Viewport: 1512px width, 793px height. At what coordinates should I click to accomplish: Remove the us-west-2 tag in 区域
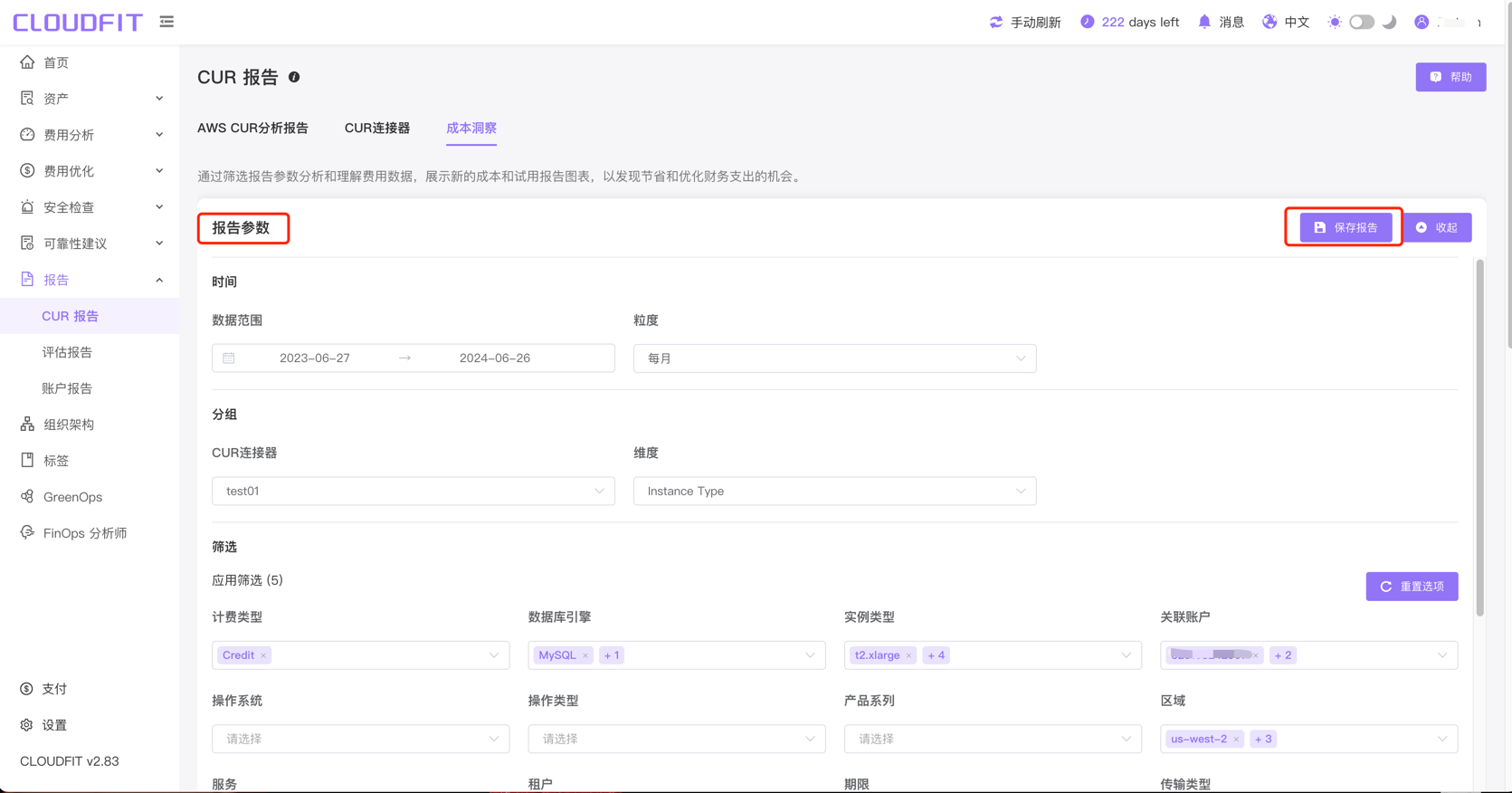(1236, 739)
